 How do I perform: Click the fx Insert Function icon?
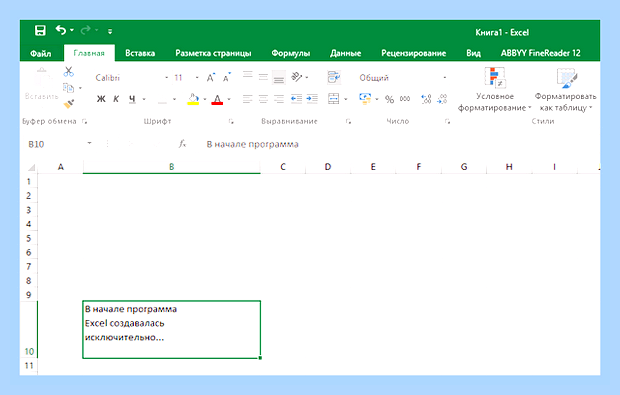click(x=182, y=144)
